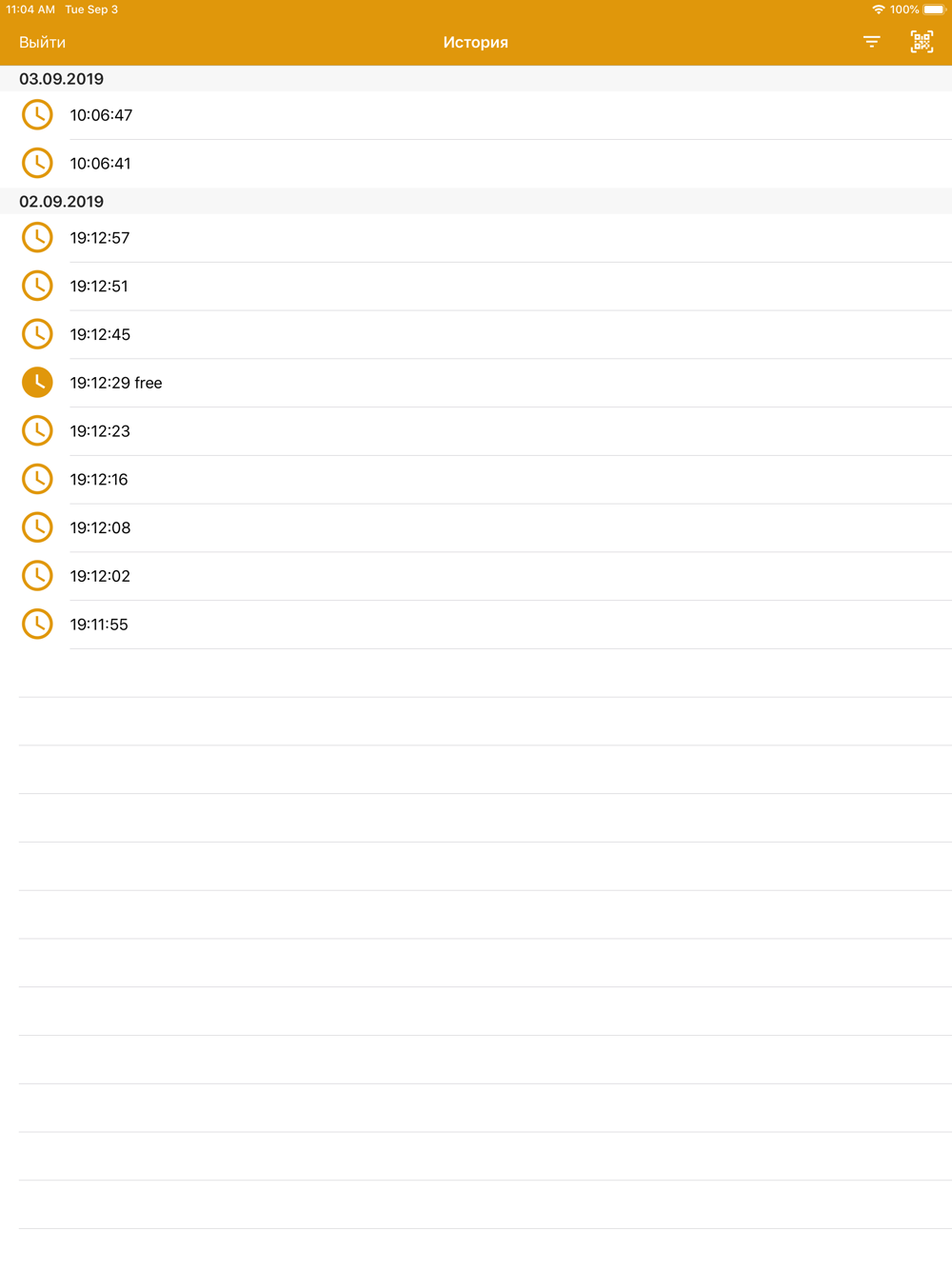The image size is (952, 1270).
Task: Tap the История title in header
Action: click(x=476, y=43)
